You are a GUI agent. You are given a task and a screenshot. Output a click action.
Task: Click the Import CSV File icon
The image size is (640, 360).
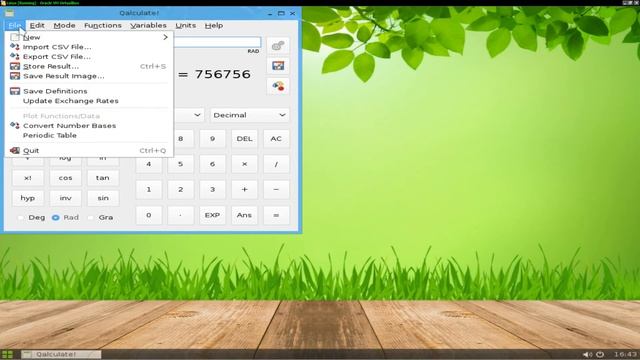coord(15,47)
